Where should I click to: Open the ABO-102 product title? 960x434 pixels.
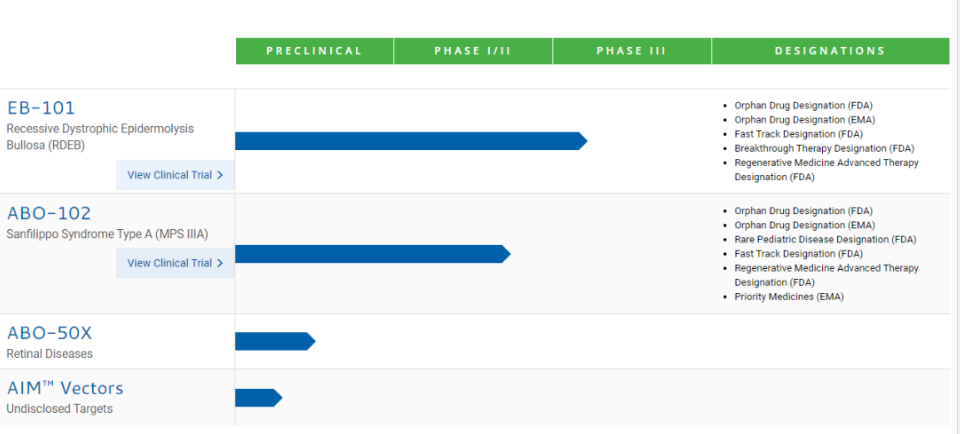[x=49, y=213]
